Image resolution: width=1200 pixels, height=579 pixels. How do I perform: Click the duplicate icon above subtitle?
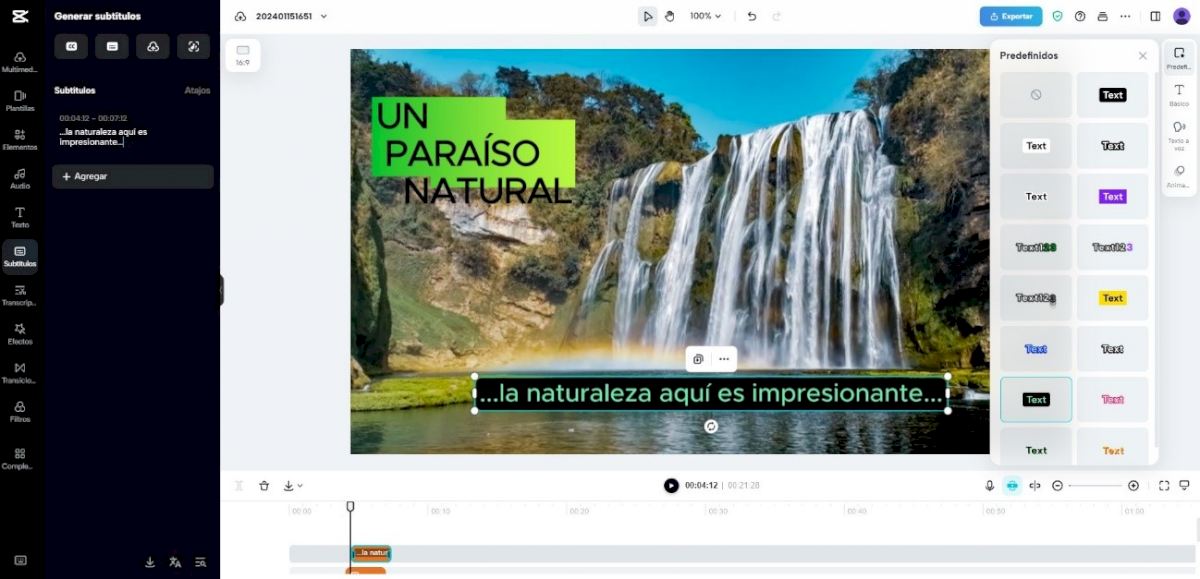pos(698,359)
